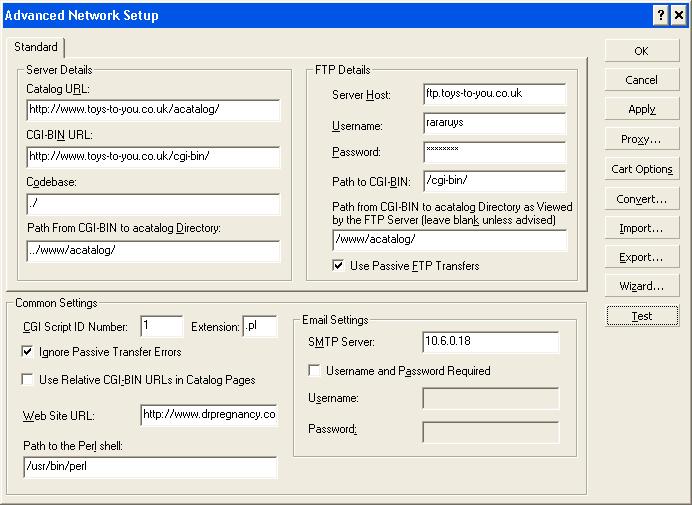692x505 pixels.
Task: Click the Cancel button
Action: pos(641,80)
